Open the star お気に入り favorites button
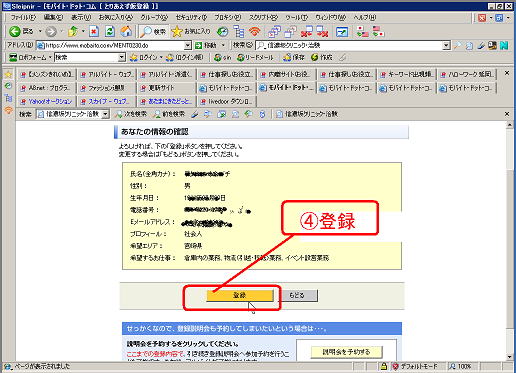This screenshot has height=373, width=516. (190, 32)
